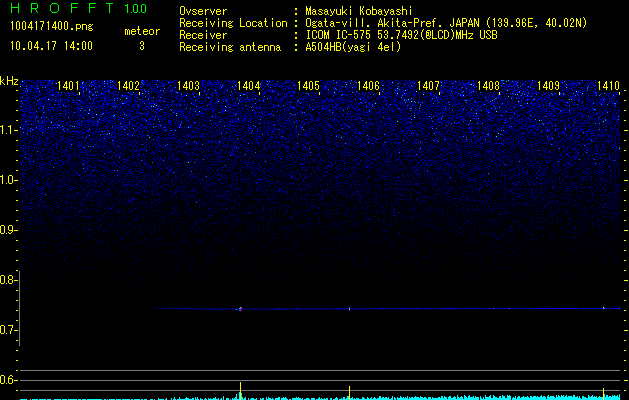Select the 1.0.0 version number

coord(135,9)
